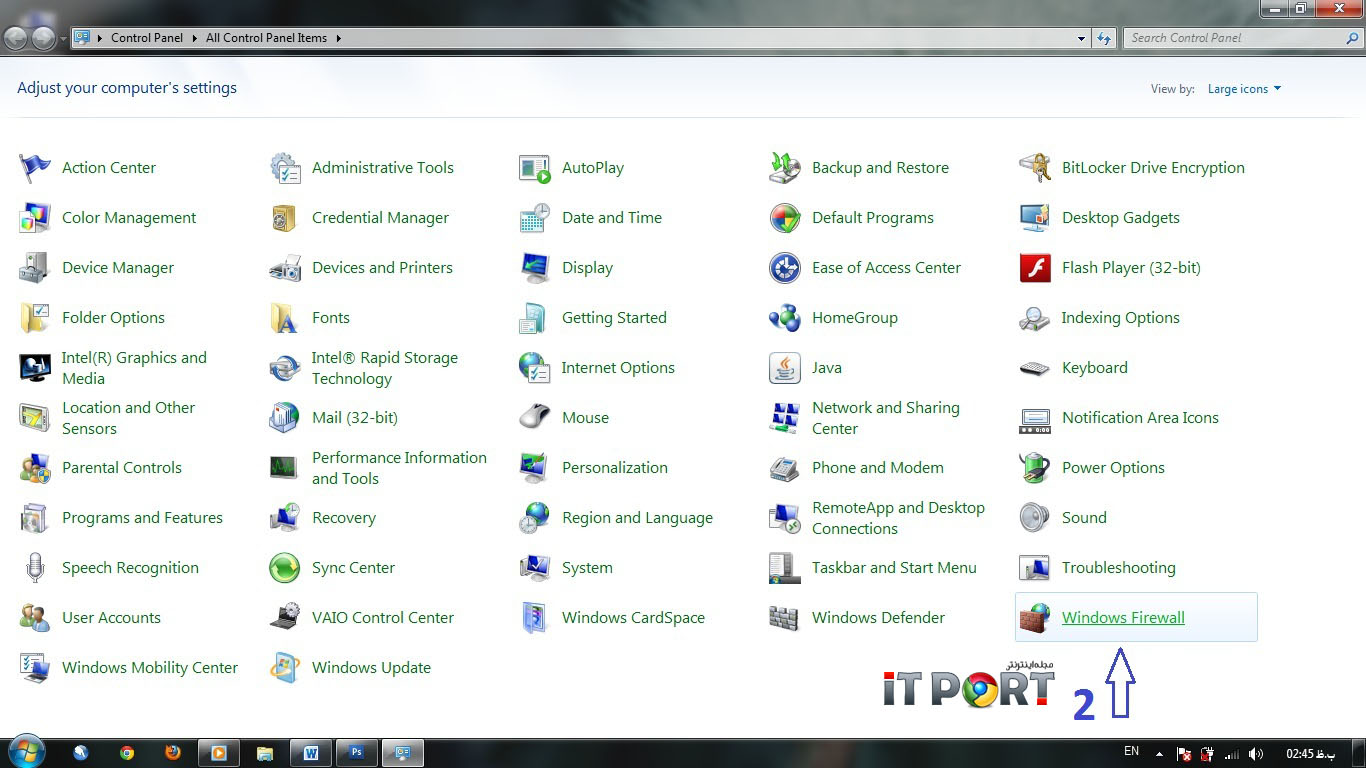Launch Firefox from the taskbar
1366x768 pixels.
173,753
